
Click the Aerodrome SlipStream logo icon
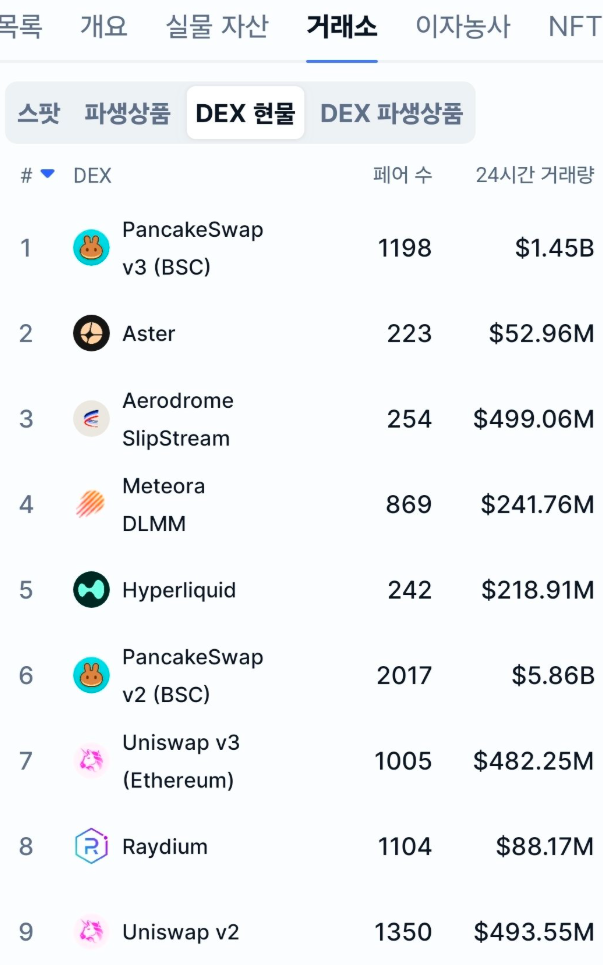pyautogui.click(x=91, y=419)
